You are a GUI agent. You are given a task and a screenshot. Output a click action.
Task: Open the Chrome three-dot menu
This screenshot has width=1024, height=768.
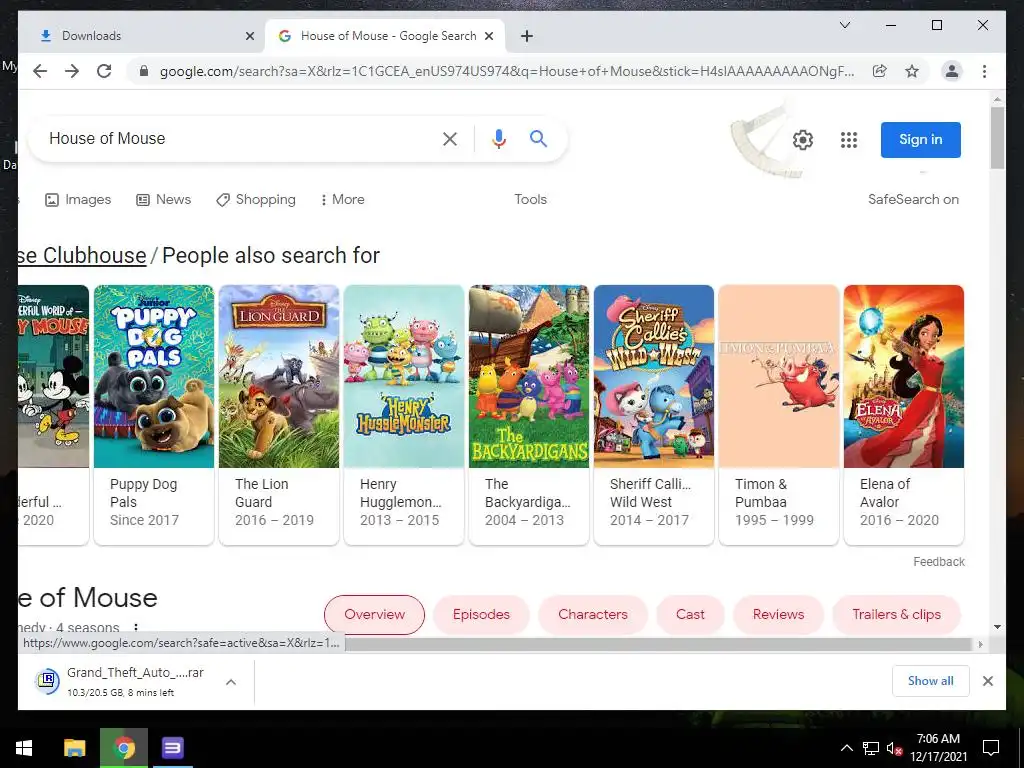click(984, 71)
